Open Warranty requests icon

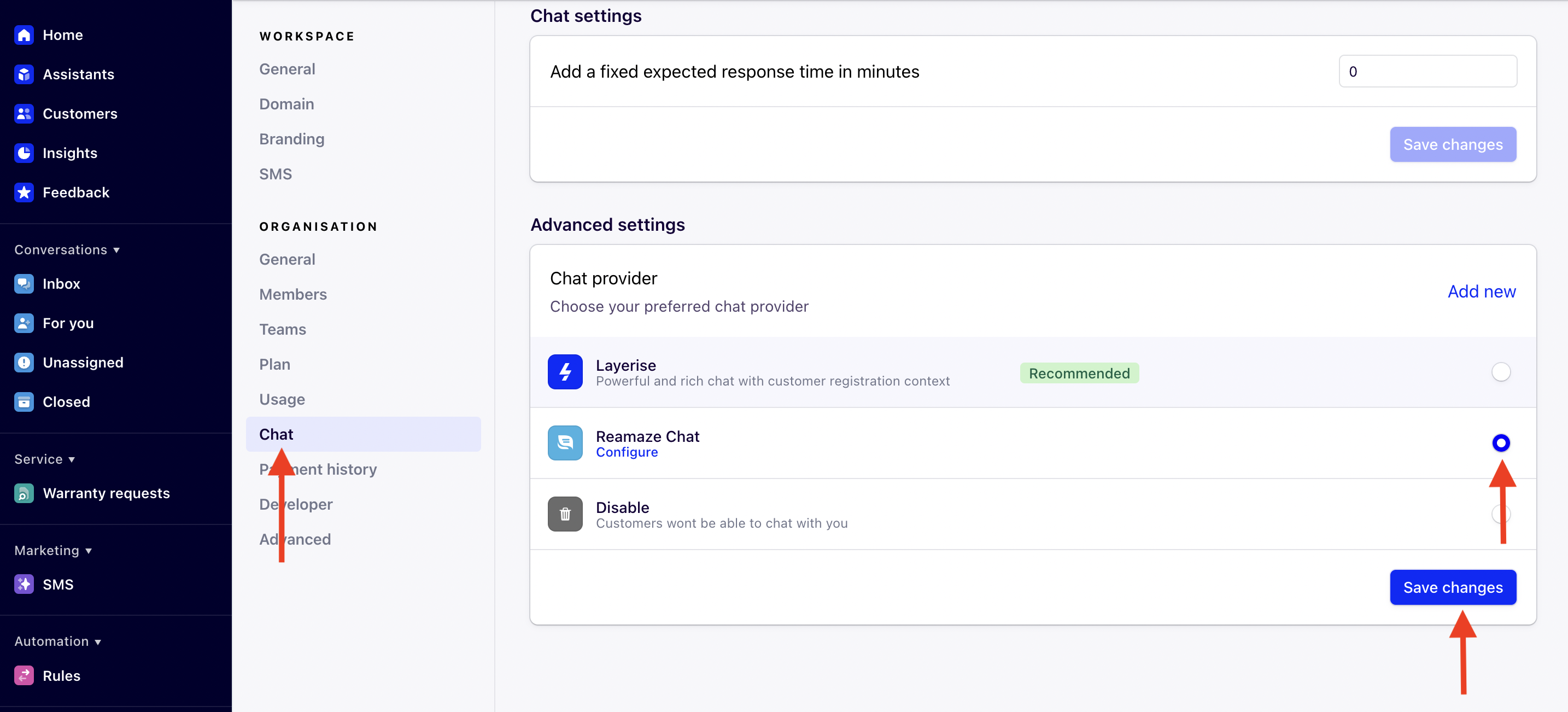(x=24, y=493)
